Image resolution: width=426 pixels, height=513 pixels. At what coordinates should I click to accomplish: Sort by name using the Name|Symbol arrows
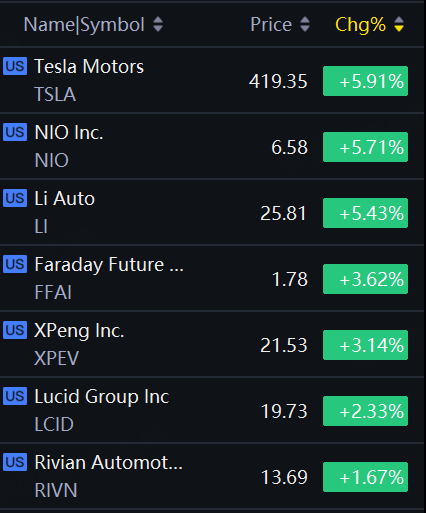[x=158, y=24]
